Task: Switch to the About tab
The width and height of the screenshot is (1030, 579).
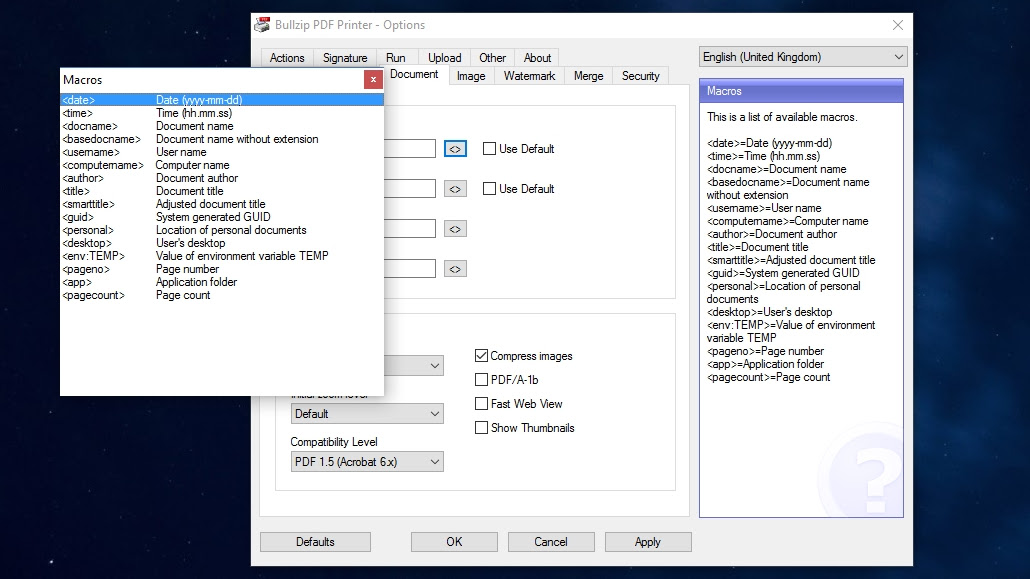Action: click(537, 58)
